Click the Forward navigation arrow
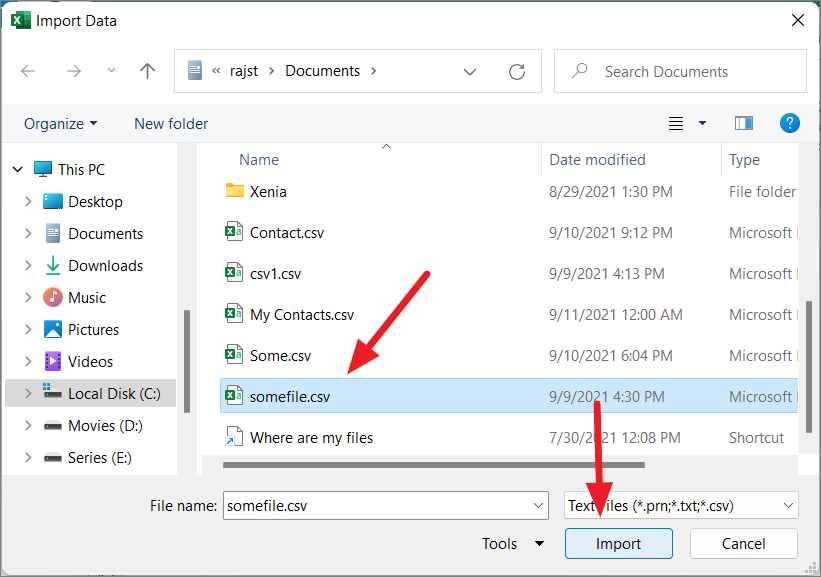The image size is (821, 577). pyautogui.click(x=74, y=71)
